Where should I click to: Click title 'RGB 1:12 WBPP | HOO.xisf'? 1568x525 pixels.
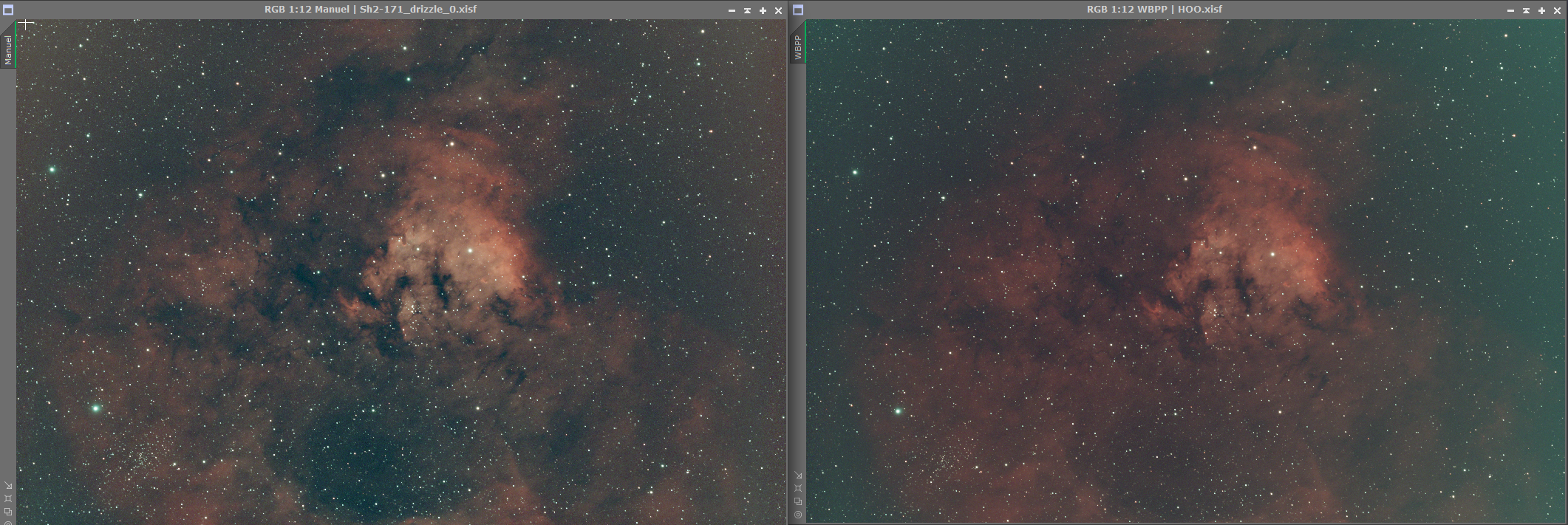[1154, 10]
